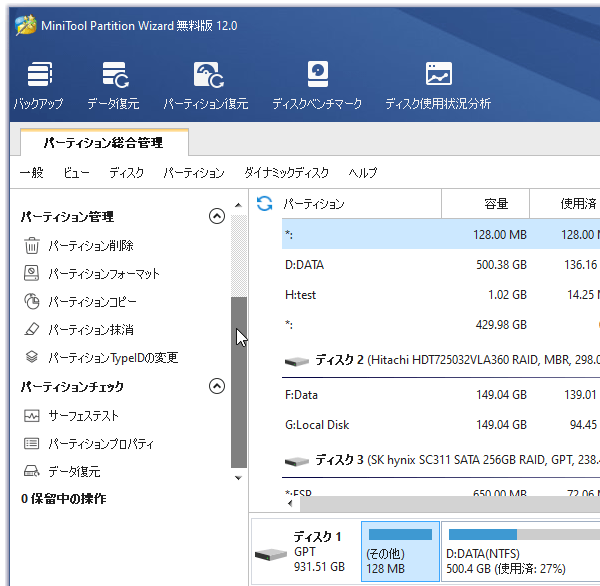Click the sidebar vertical scrollbar thumb

(x=239, y=382)
